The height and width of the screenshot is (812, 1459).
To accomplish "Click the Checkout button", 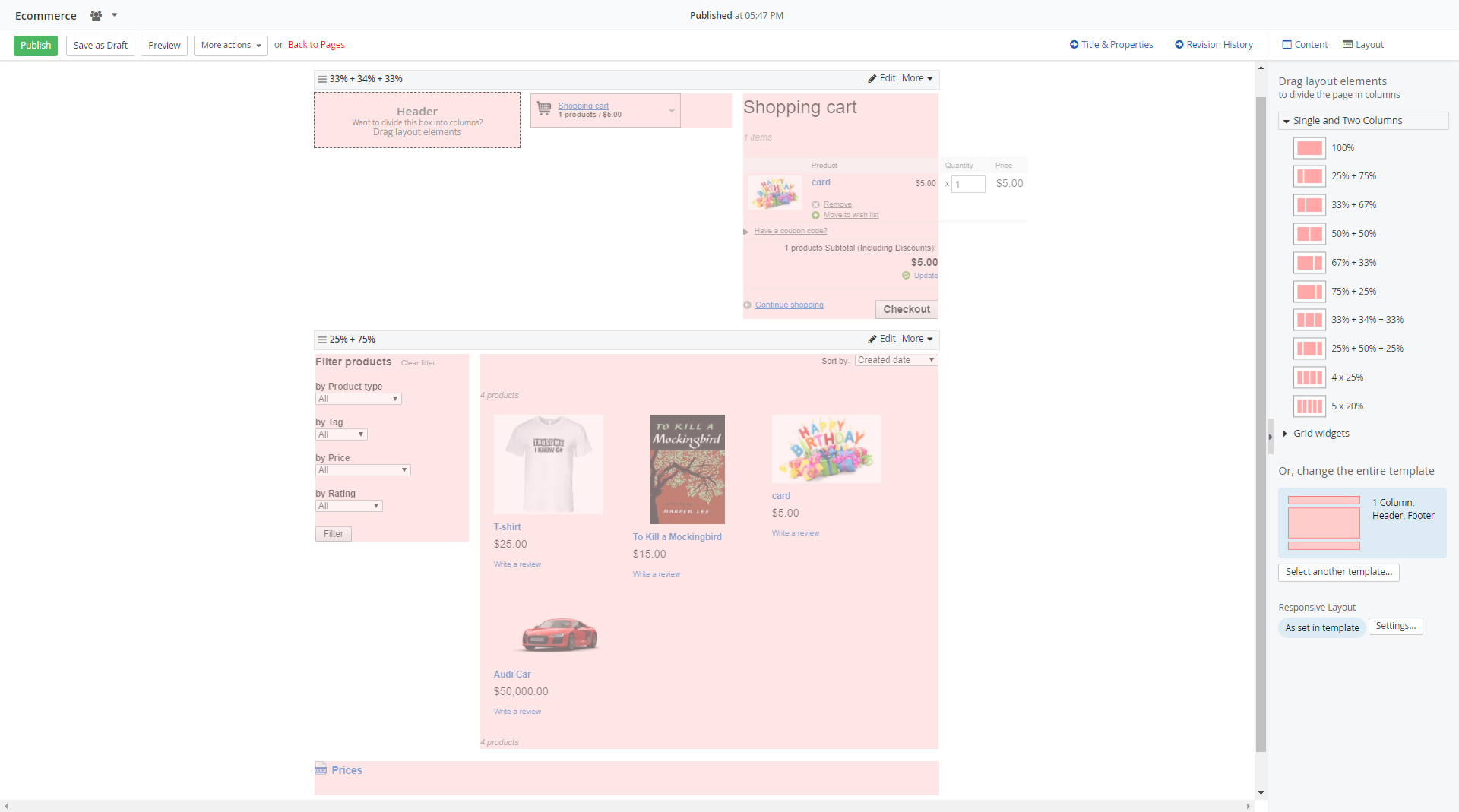I will [907, 309].
